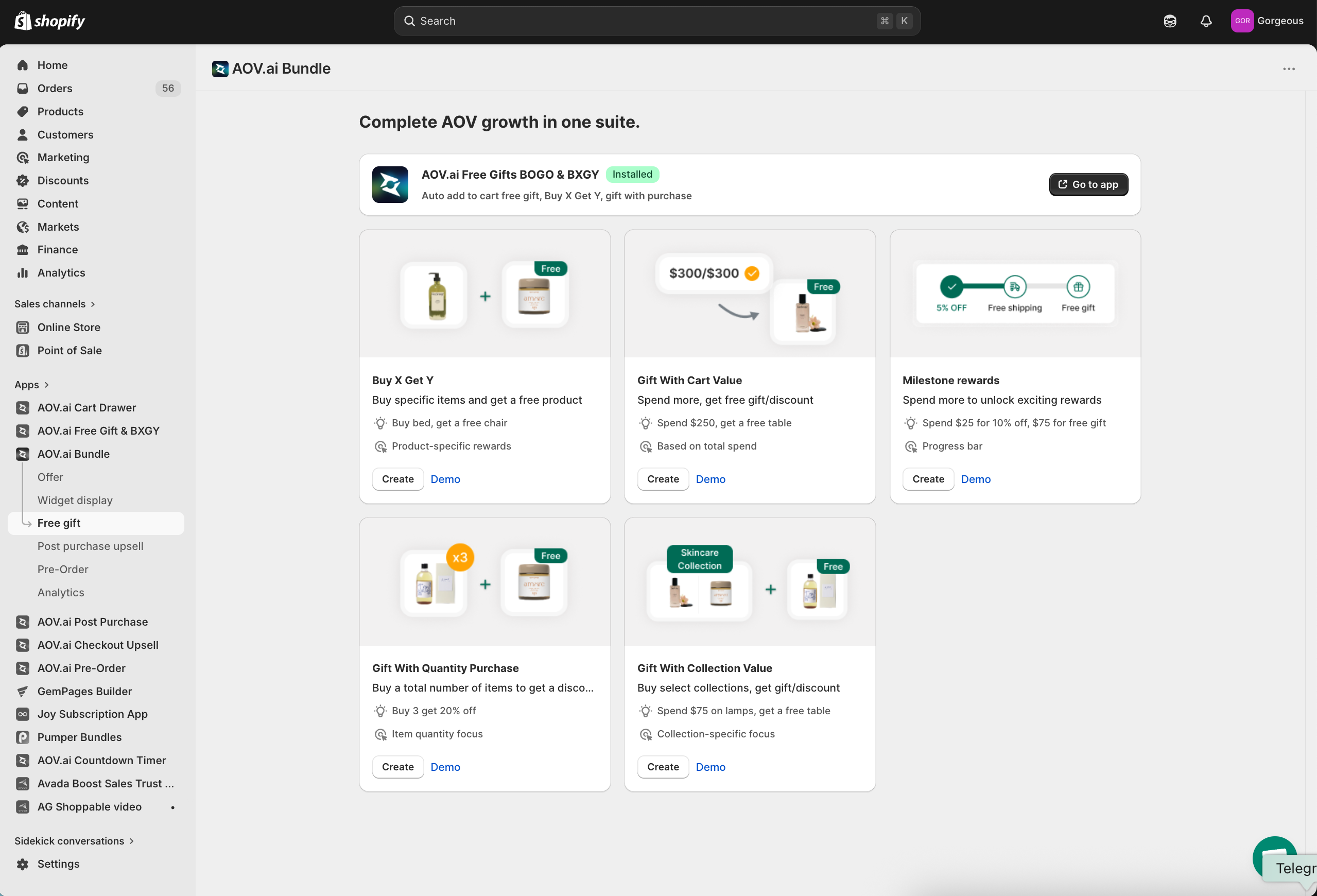Click the Milestone rewards preview image
Viewport: 1317px width, 896px height.
[x=1015, y=294]
